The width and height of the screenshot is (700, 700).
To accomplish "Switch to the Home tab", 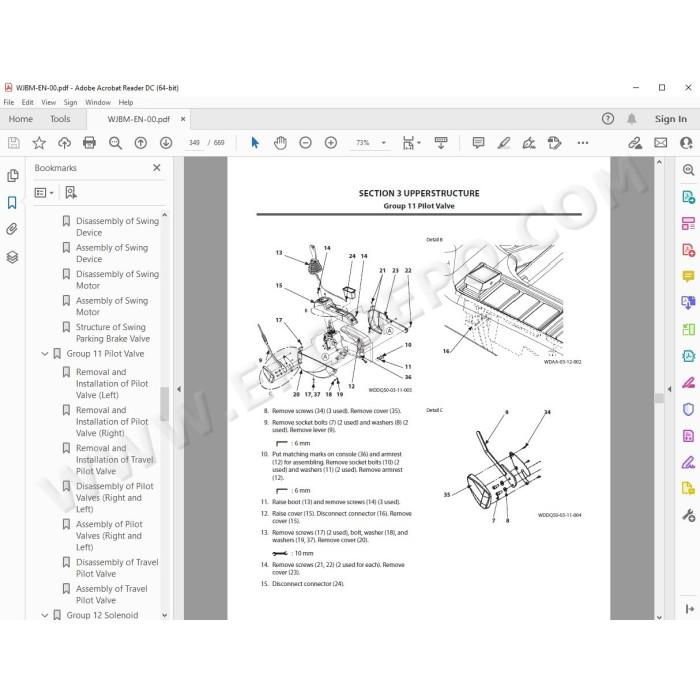I will (x=21, y=119).
